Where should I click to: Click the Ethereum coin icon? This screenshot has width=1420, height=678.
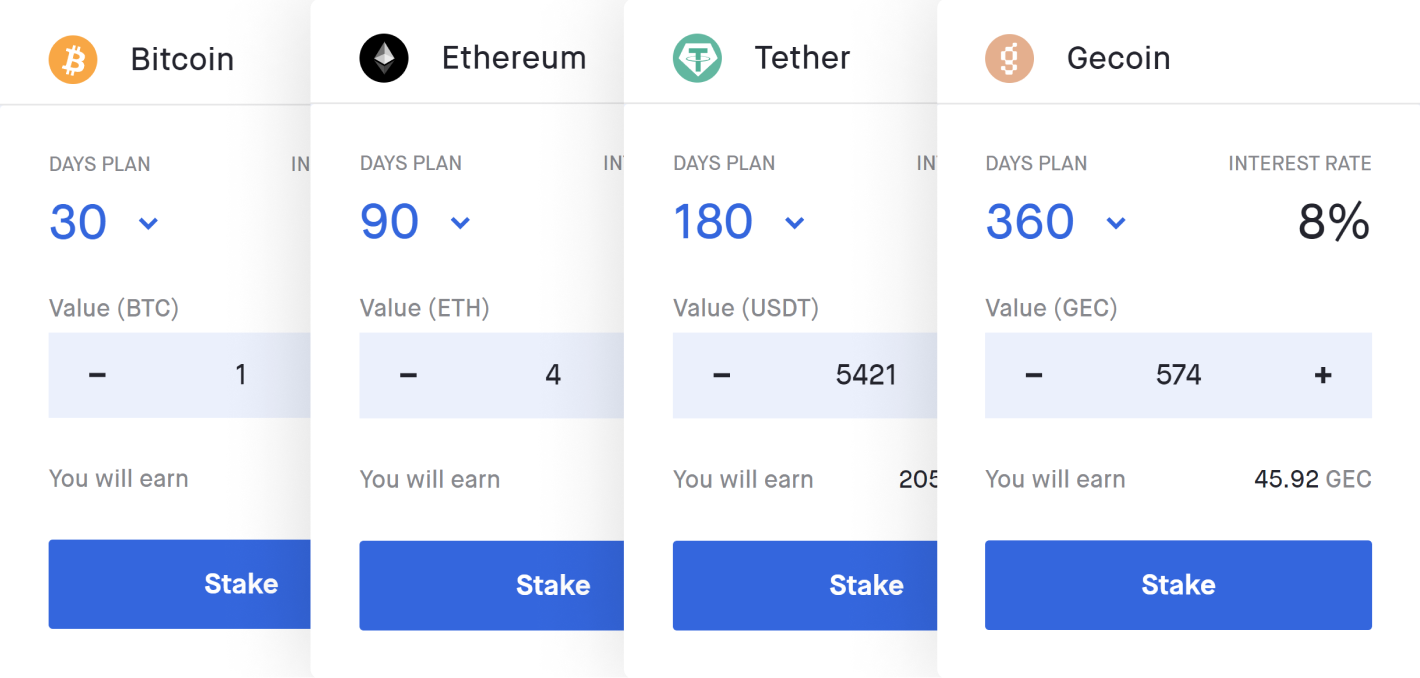(384, 58)
